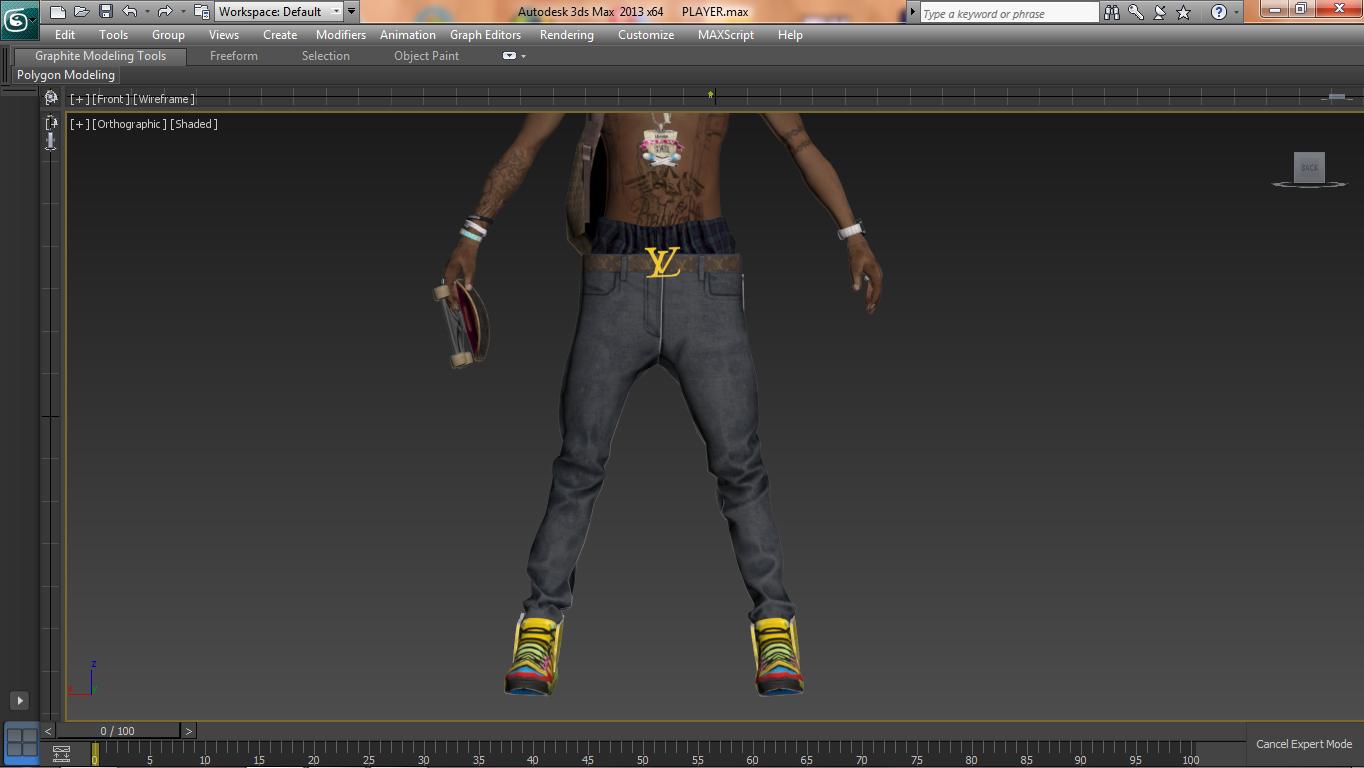Screen dimensions: 1364x768
Task: Expand the InfoCenter search arrow
Action: pos(912,12)
